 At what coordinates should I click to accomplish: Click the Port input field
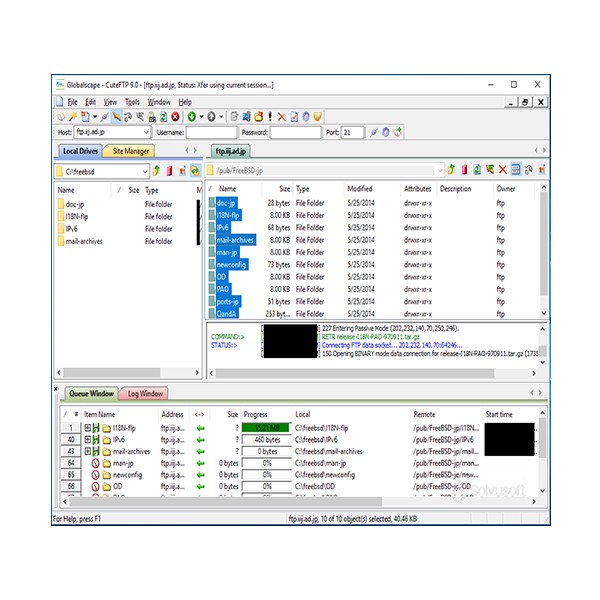[x=352, y=132]
